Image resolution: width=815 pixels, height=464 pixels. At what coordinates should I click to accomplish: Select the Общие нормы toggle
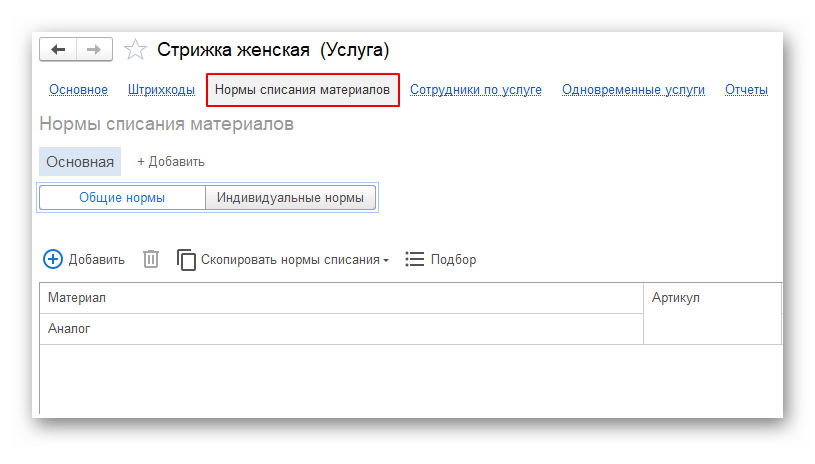click(122, 198)
